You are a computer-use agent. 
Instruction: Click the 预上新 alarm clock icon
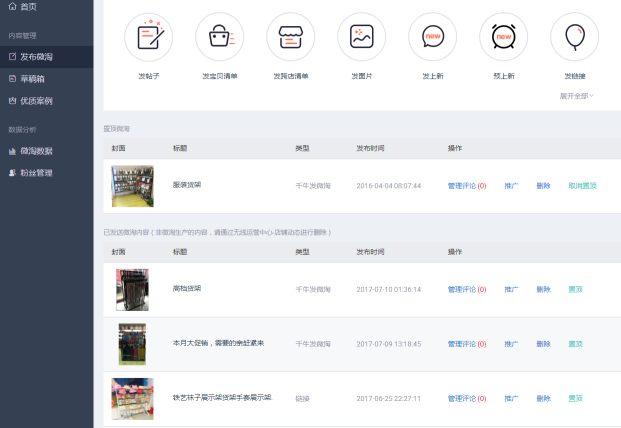tap(503, 37)
